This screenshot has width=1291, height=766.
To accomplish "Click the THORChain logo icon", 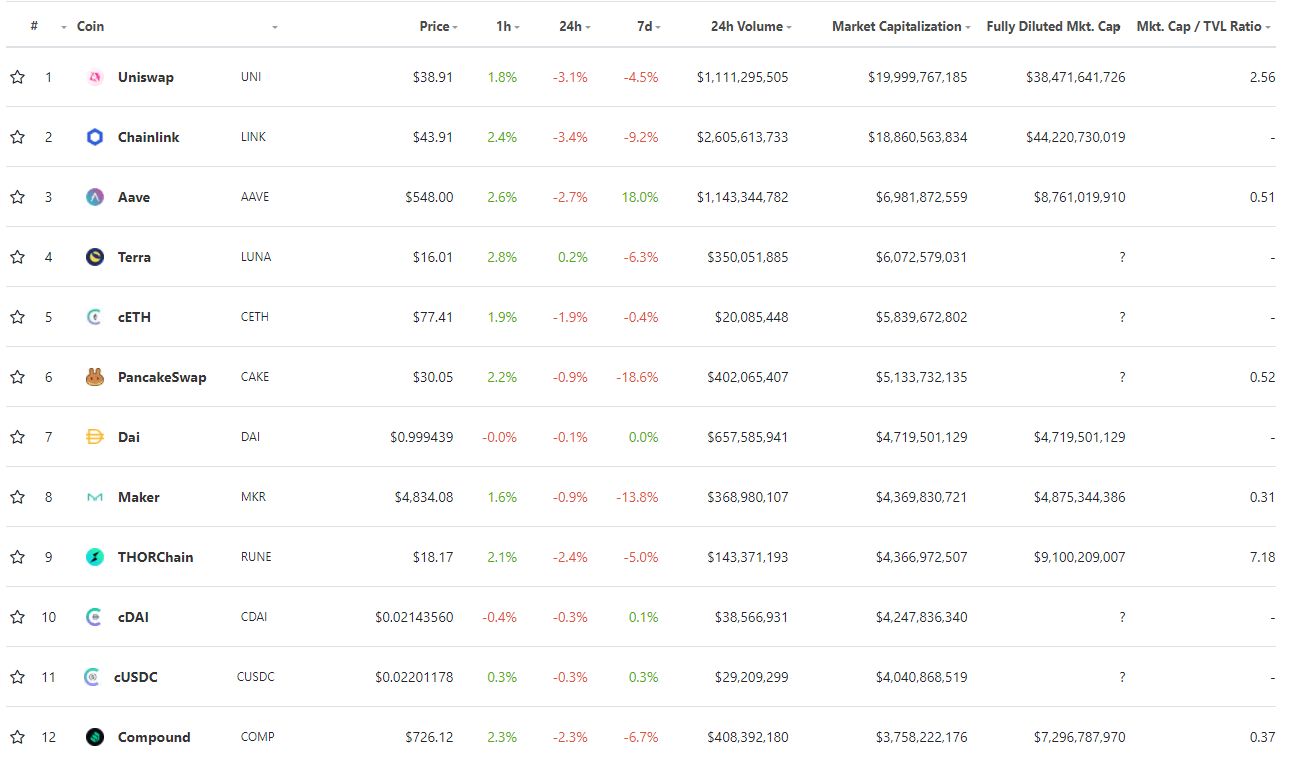I will [95, 557].
